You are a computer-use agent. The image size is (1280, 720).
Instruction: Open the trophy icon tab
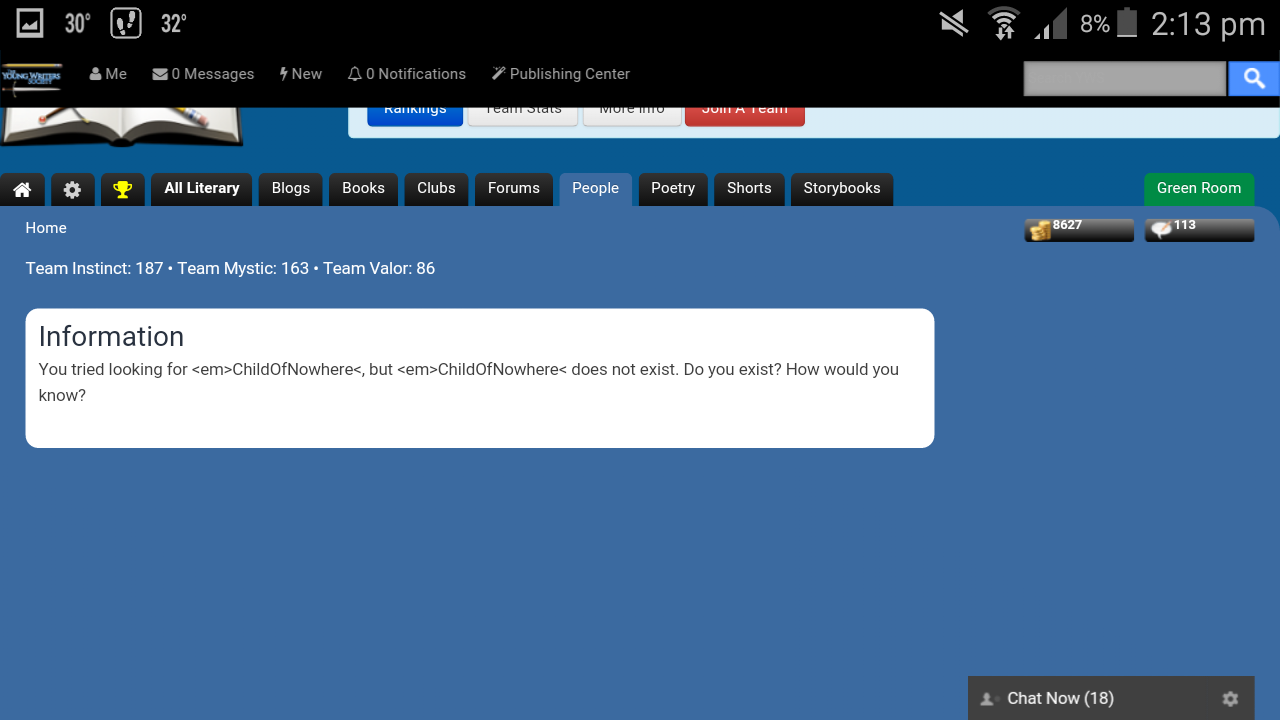click(x=123, y=189)
